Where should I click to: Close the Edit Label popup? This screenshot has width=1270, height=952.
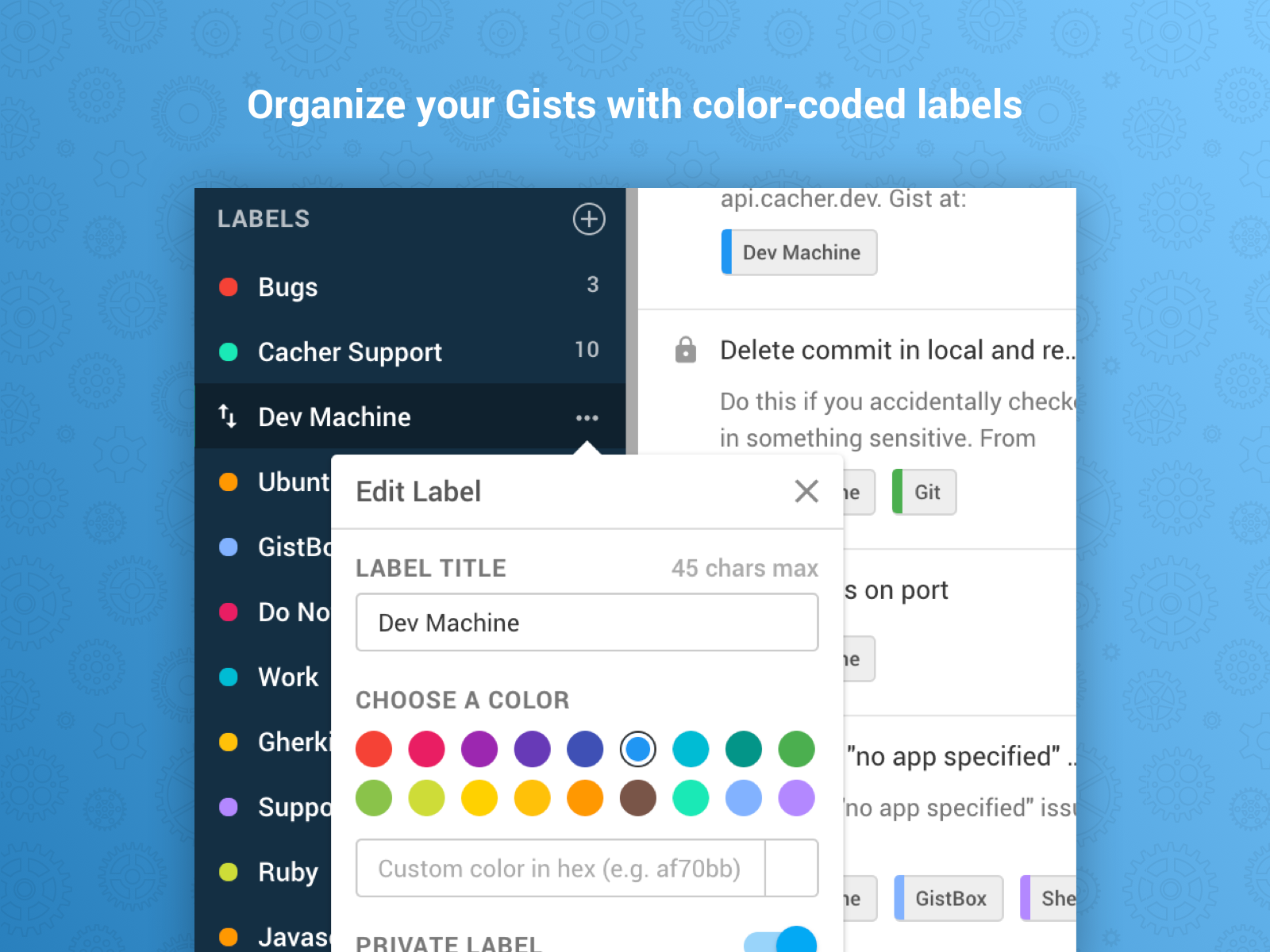(x=806, y=491)
